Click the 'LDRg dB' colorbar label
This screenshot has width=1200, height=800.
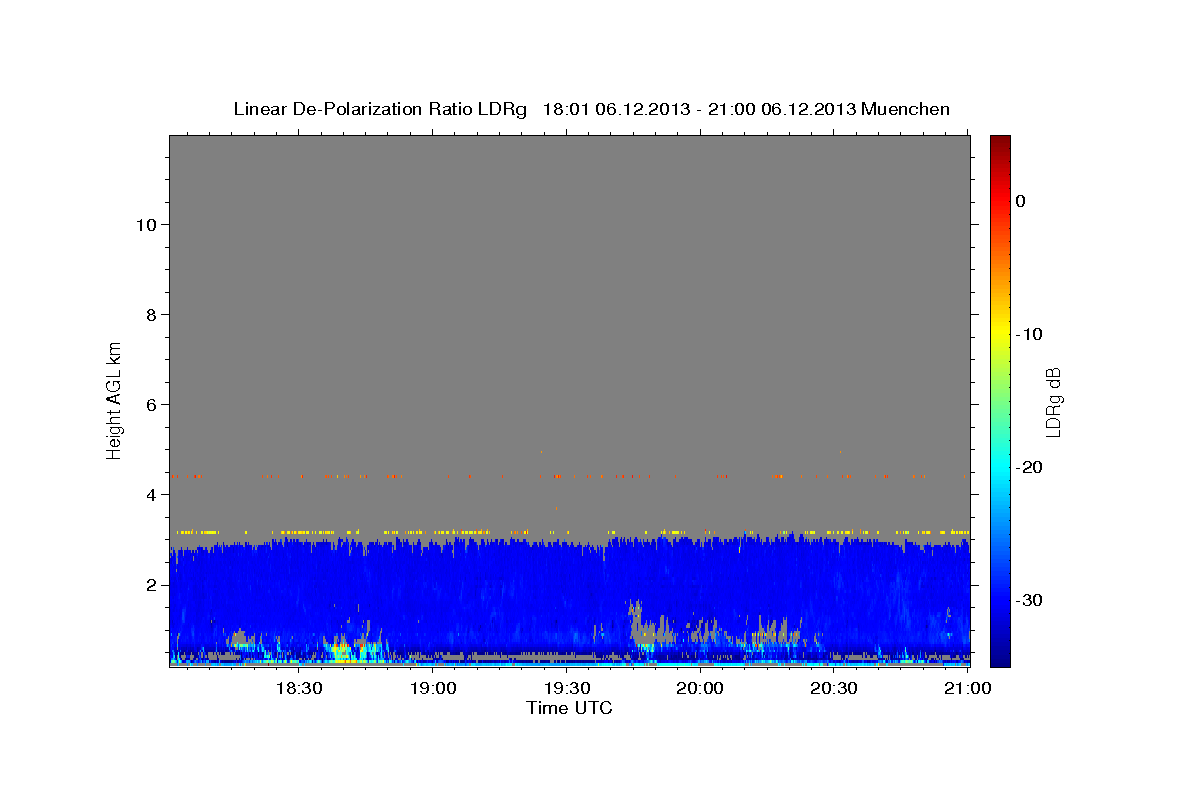(x=1053, y=401)
